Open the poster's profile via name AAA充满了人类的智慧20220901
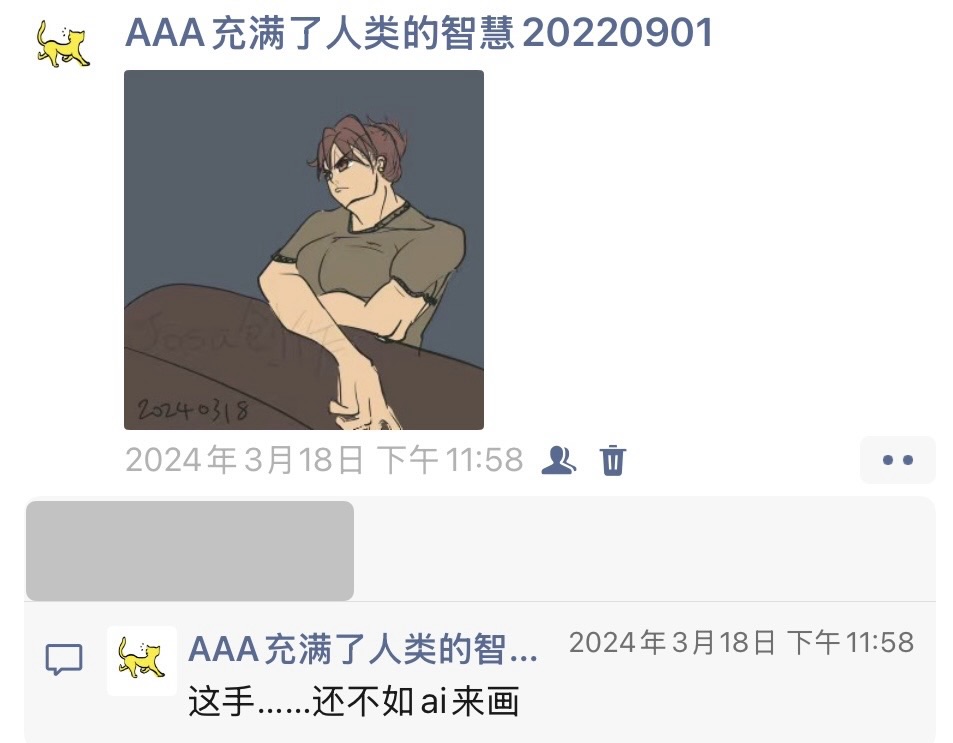The height and width of the screenshot is (743, 953). point(419,33)
